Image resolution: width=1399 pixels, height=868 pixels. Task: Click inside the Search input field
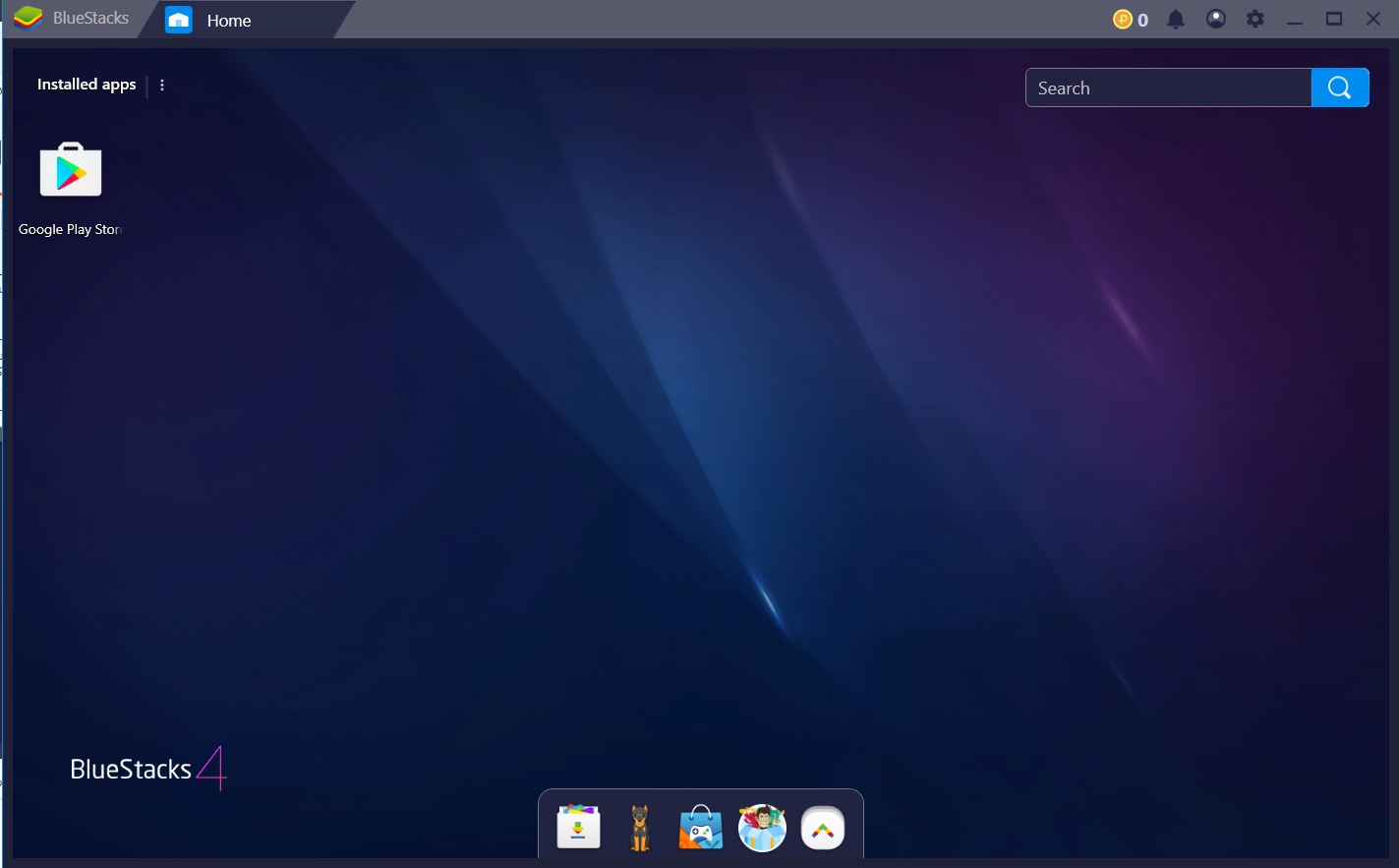click(1160, 87)
